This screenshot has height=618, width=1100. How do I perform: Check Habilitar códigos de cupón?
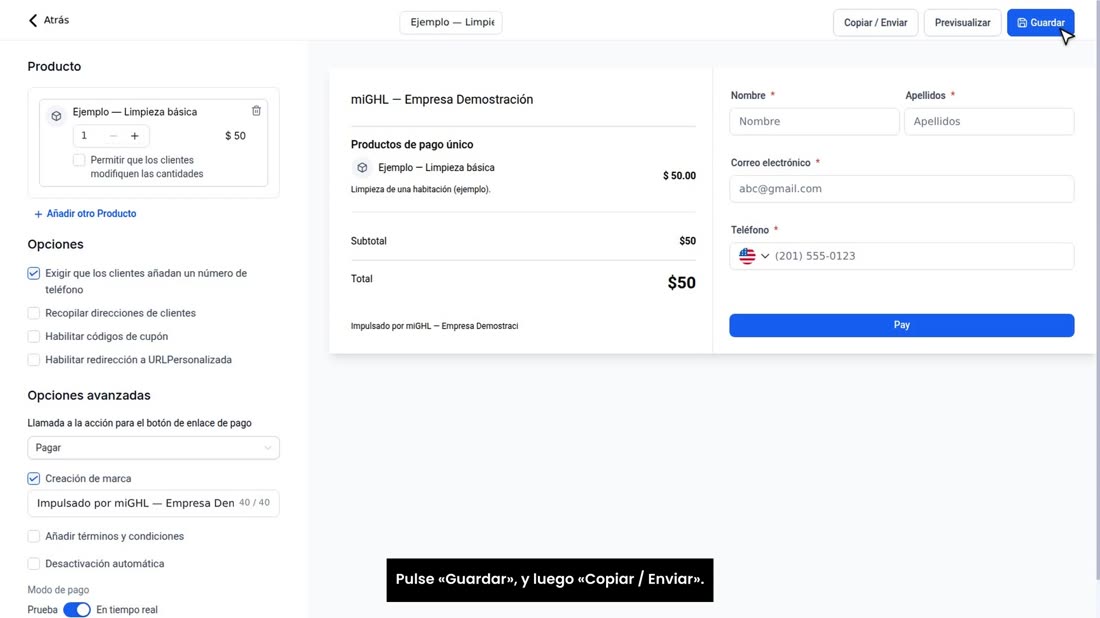[34, 337]
